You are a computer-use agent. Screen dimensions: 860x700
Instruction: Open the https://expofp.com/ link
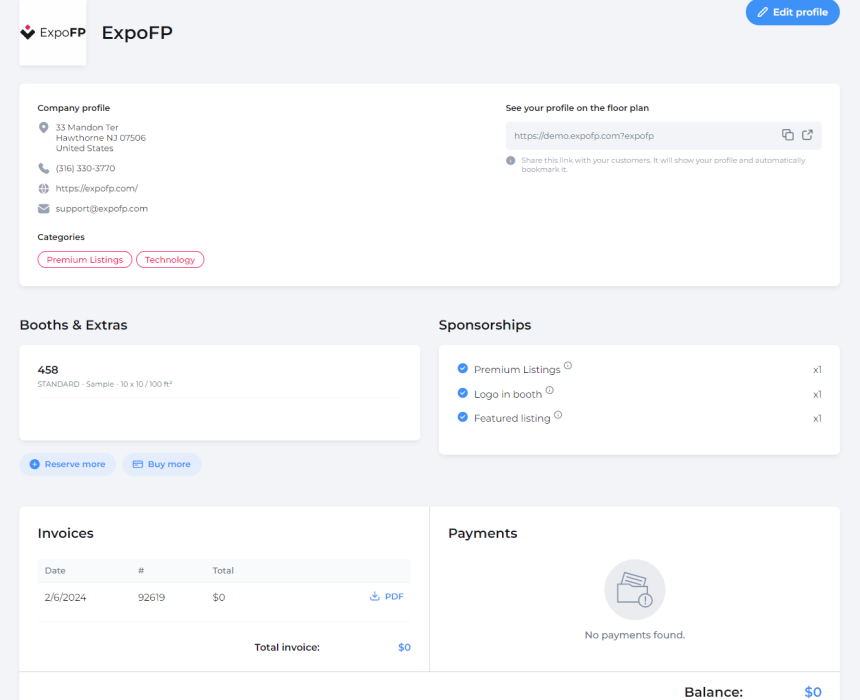(97, 188)
